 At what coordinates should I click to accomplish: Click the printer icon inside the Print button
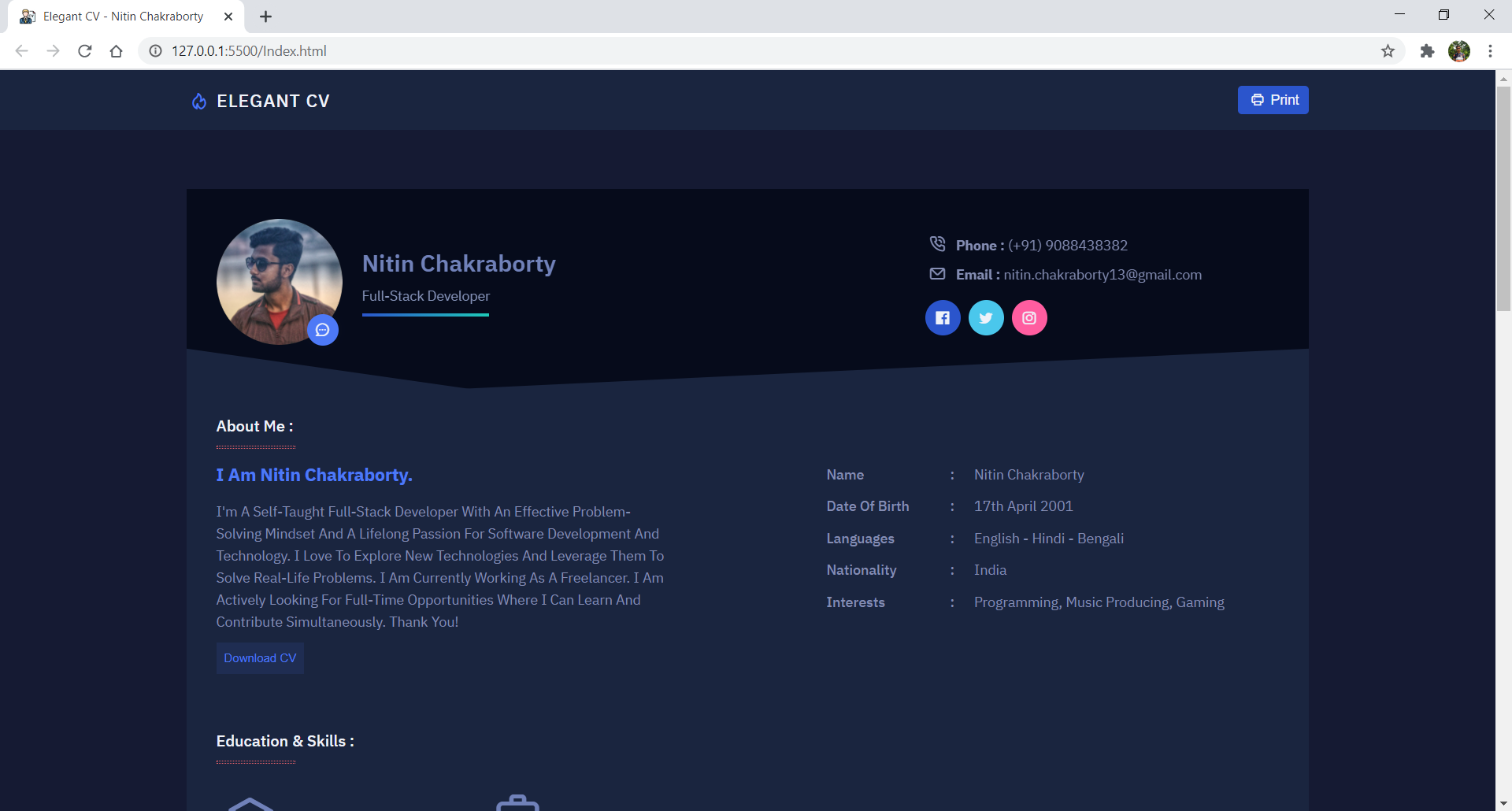[1258, 100]
